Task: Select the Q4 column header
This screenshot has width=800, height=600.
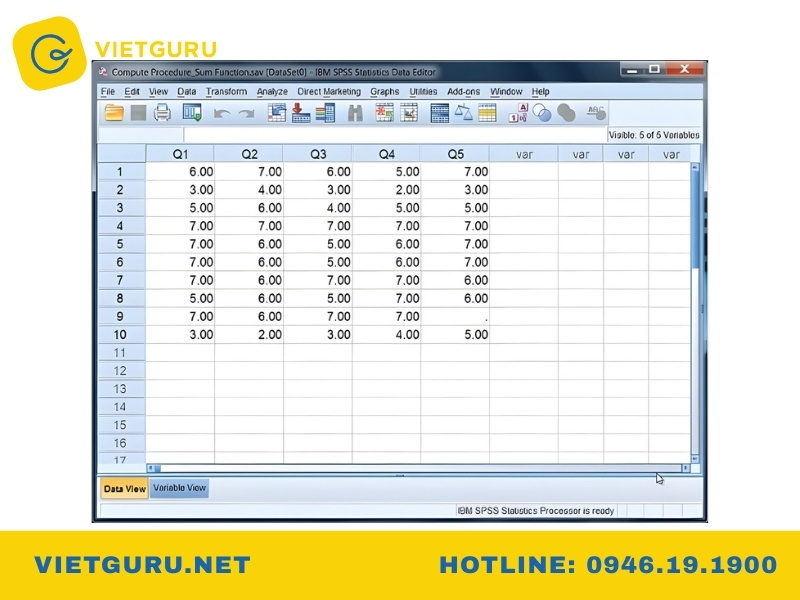Action: 387,154
